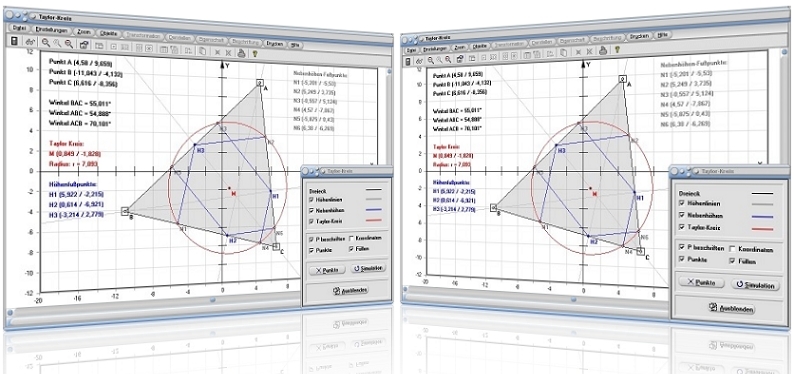Click calculator icon in right window toolbar
This screenshot has height=374, width=794.
point(408,62)
